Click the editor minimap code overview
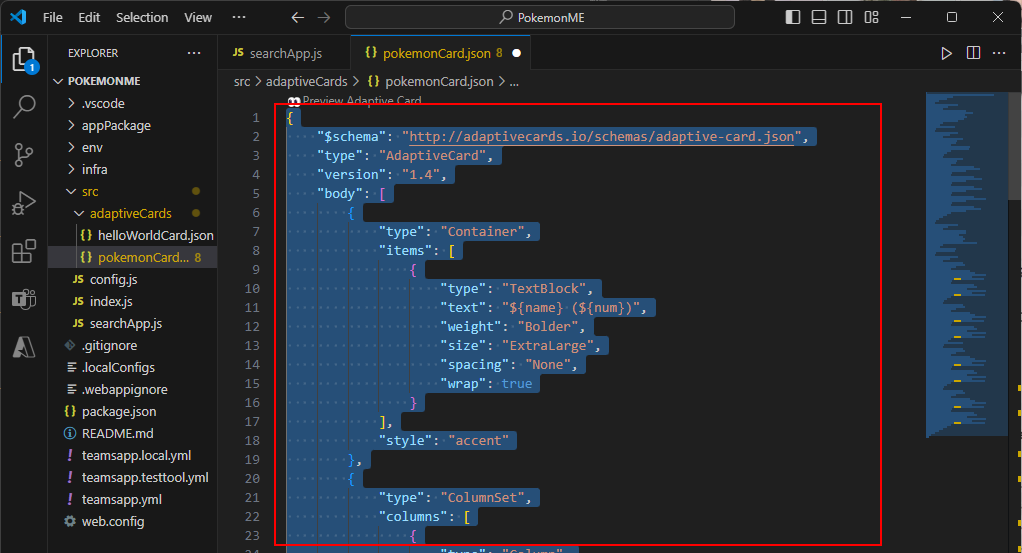The image size is (1022, 553). click(967, 264)
